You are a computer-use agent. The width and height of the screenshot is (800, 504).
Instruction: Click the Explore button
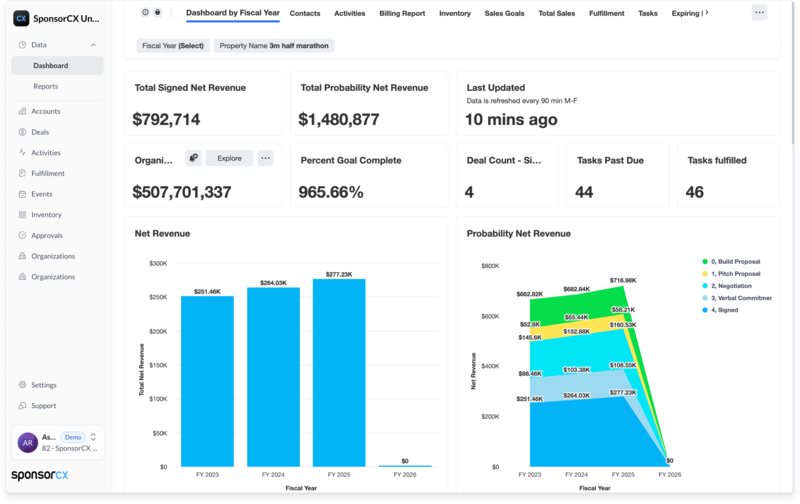[229, 158]
